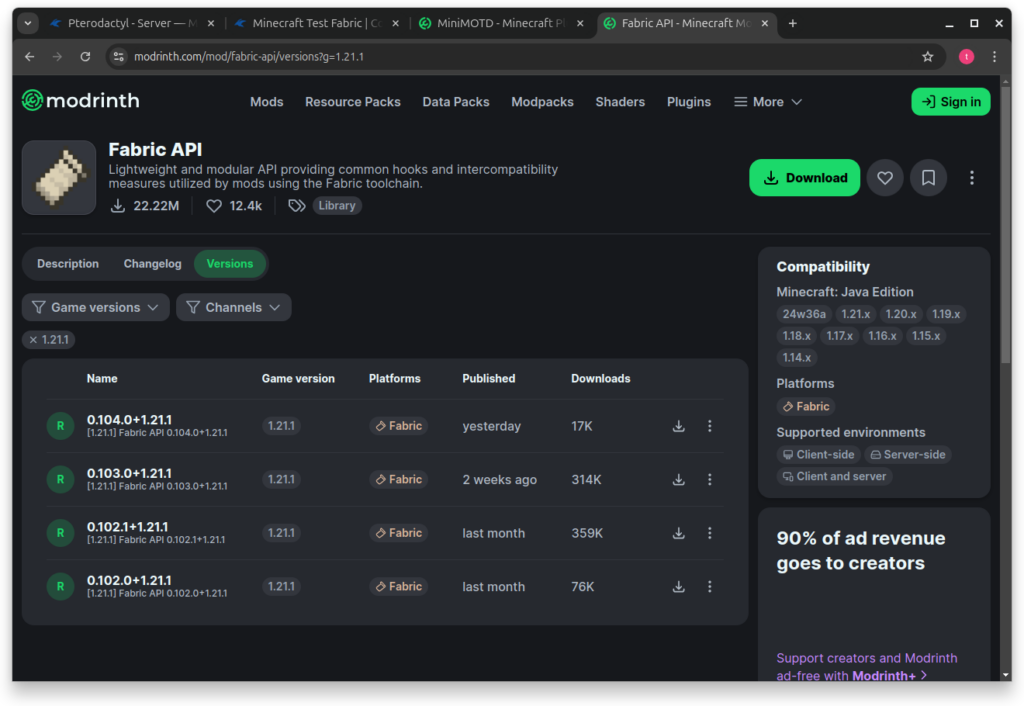Download version 0.104.0+1.21.1 via row icon
Screen dimensions: 1024x706
click(679, 426)
